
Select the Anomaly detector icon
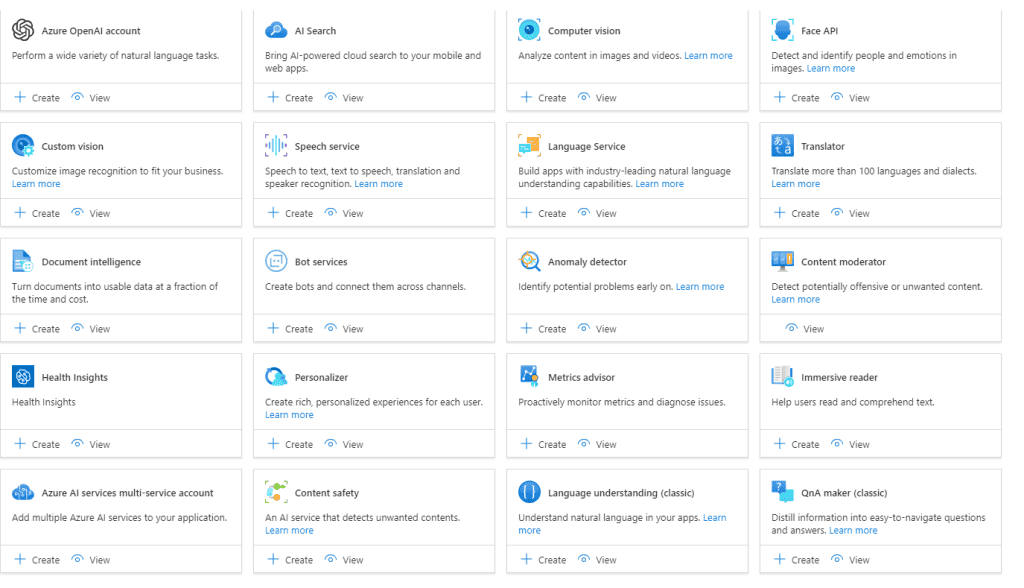[x=529, y=262]
